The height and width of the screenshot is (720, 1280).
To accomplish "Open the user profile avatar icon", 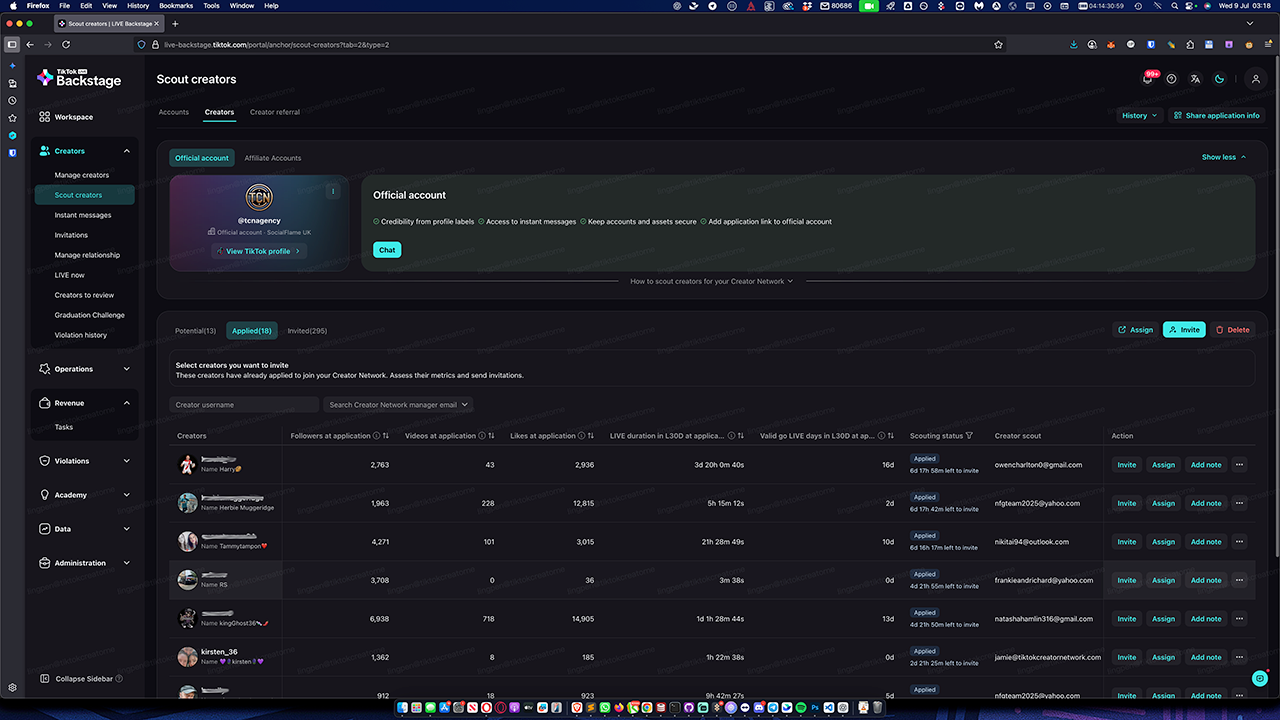I will click(1256, 80).
